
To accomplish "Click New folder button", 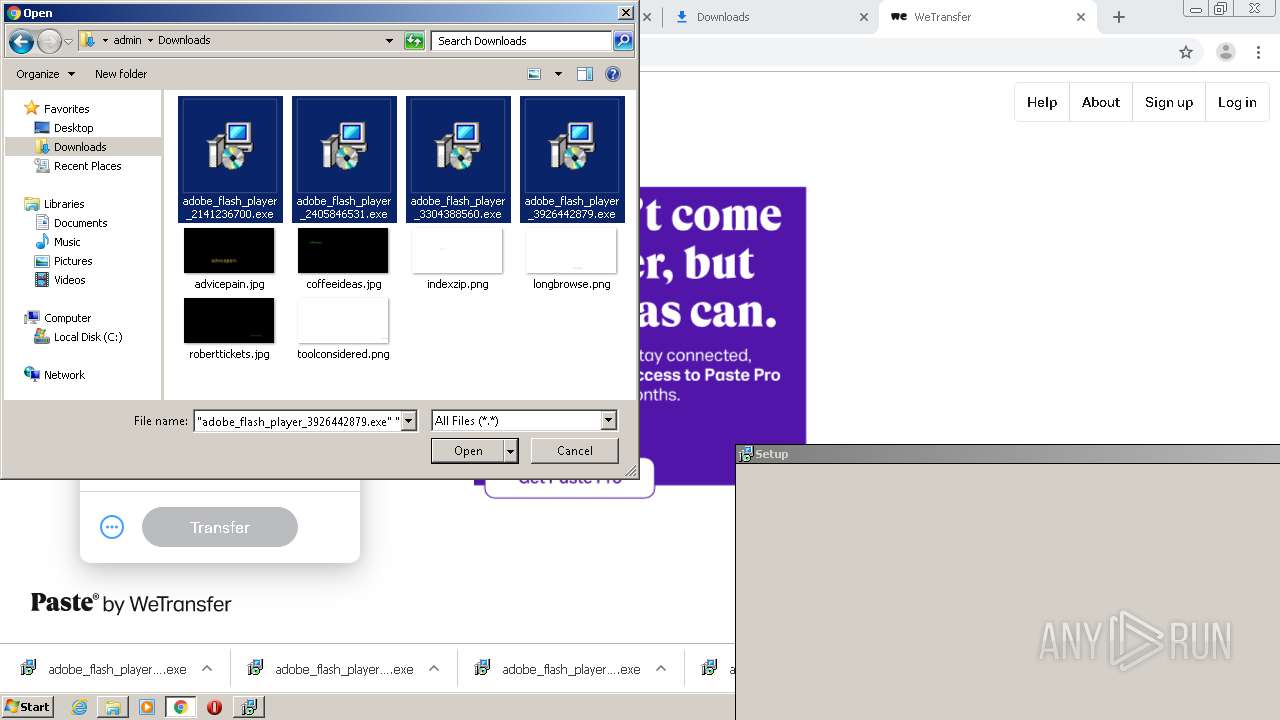I will coord(121,74).
